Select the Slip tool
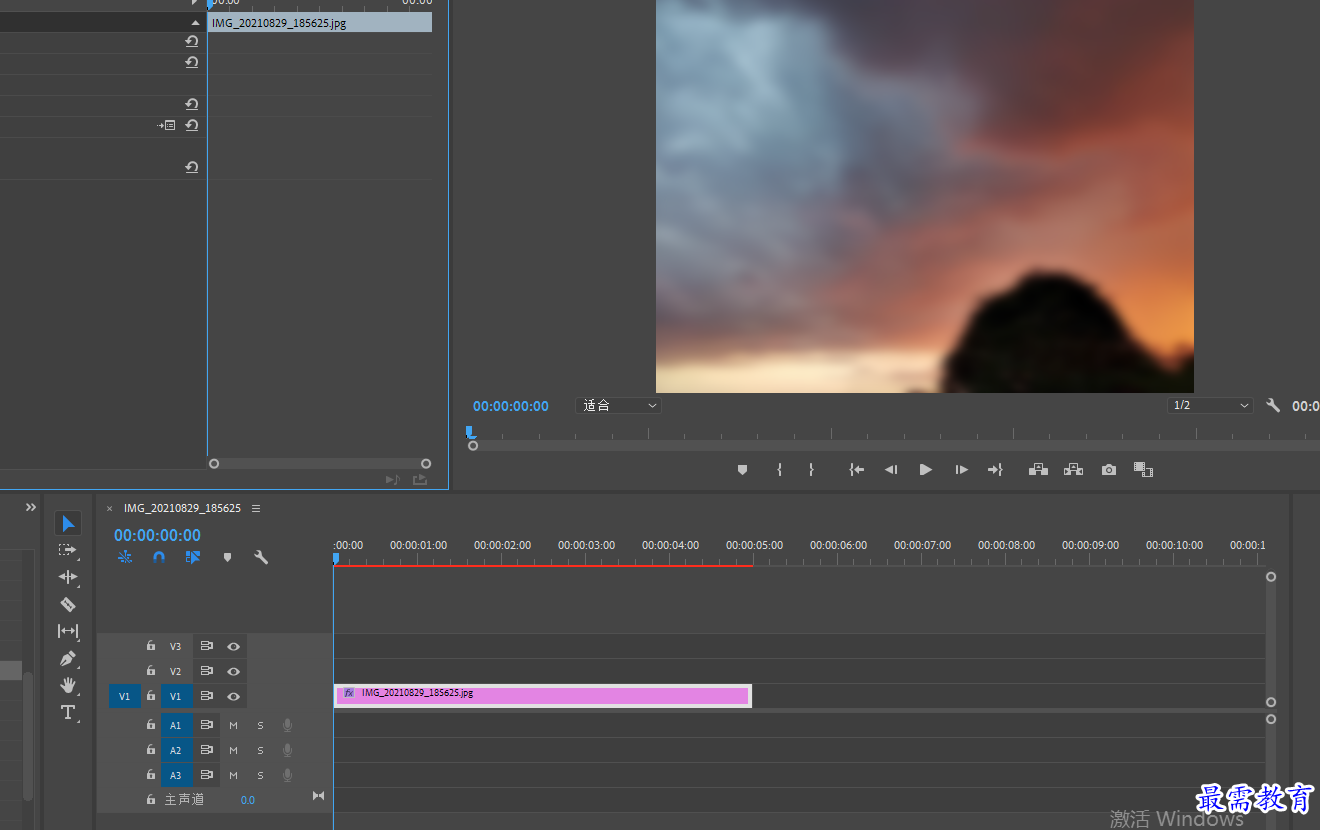 68,631
